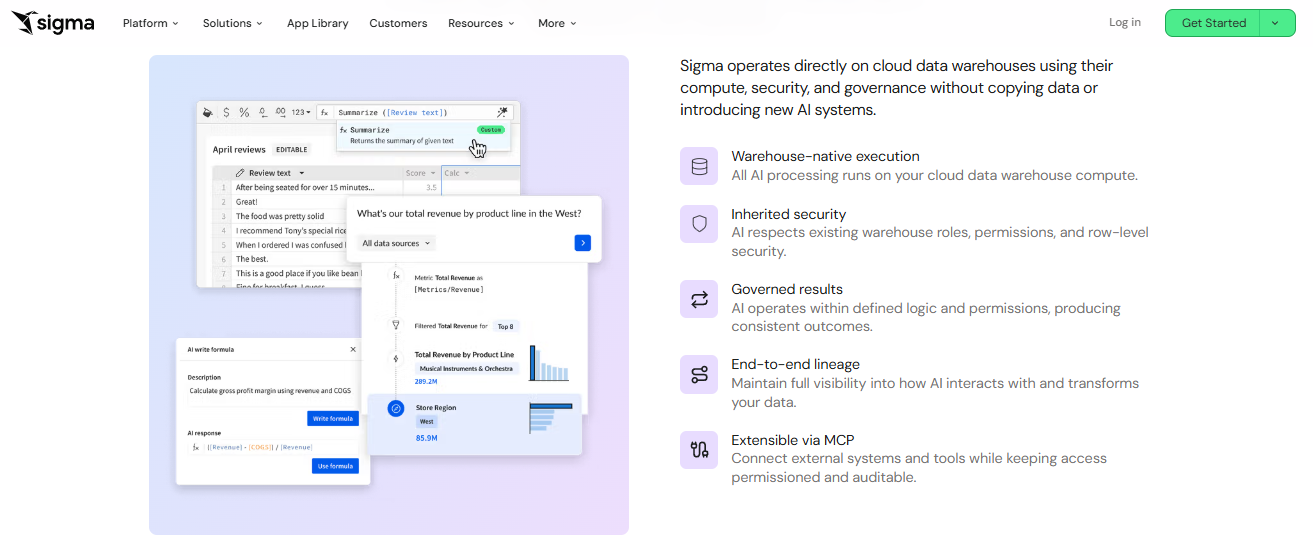
Task: Apply the dollar currency format
Action: [227, 113]
